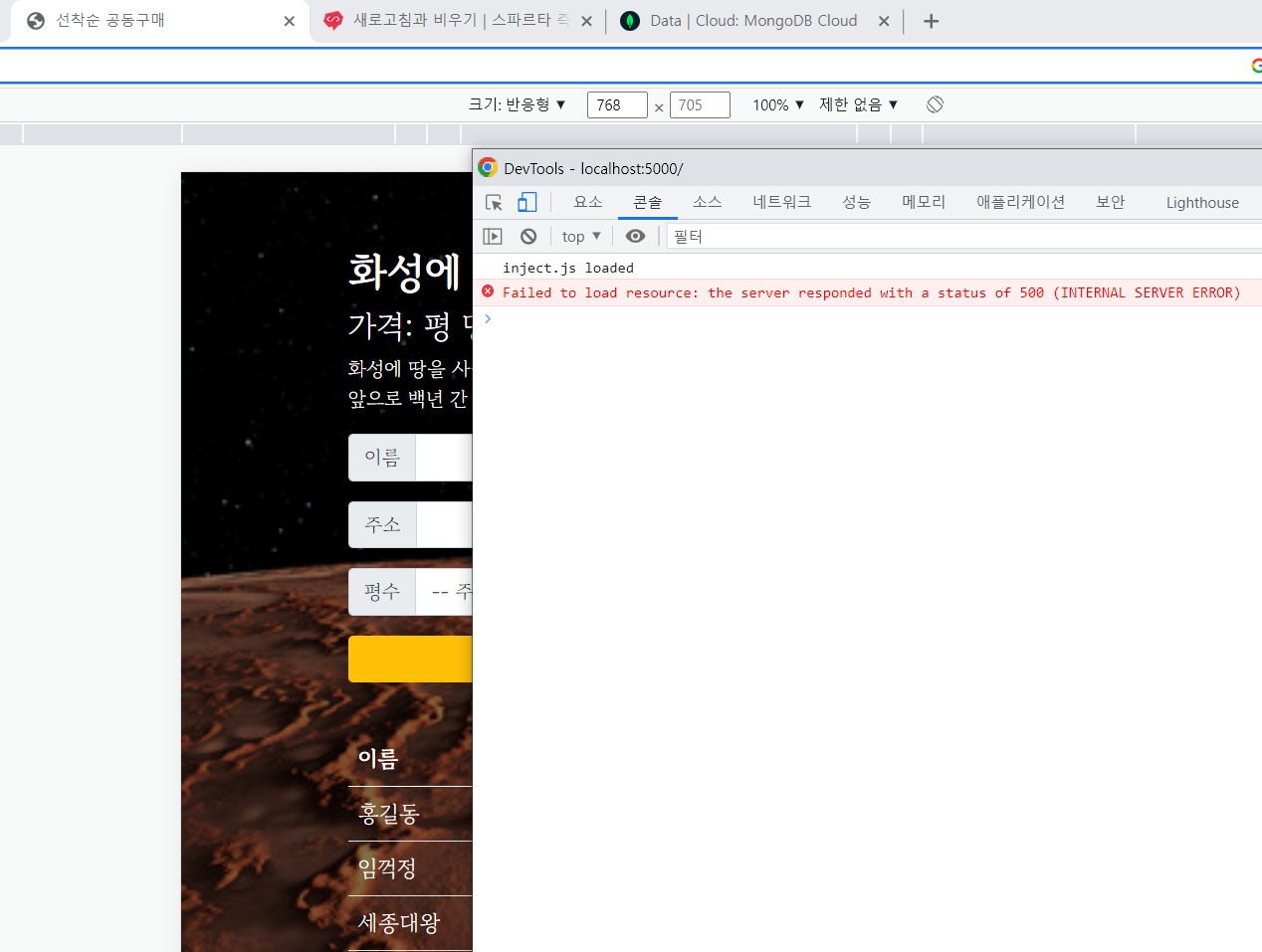1262x952 pixels.
Task: Click the MongoDB leaf favicon
Action: [x=629, y=21]
